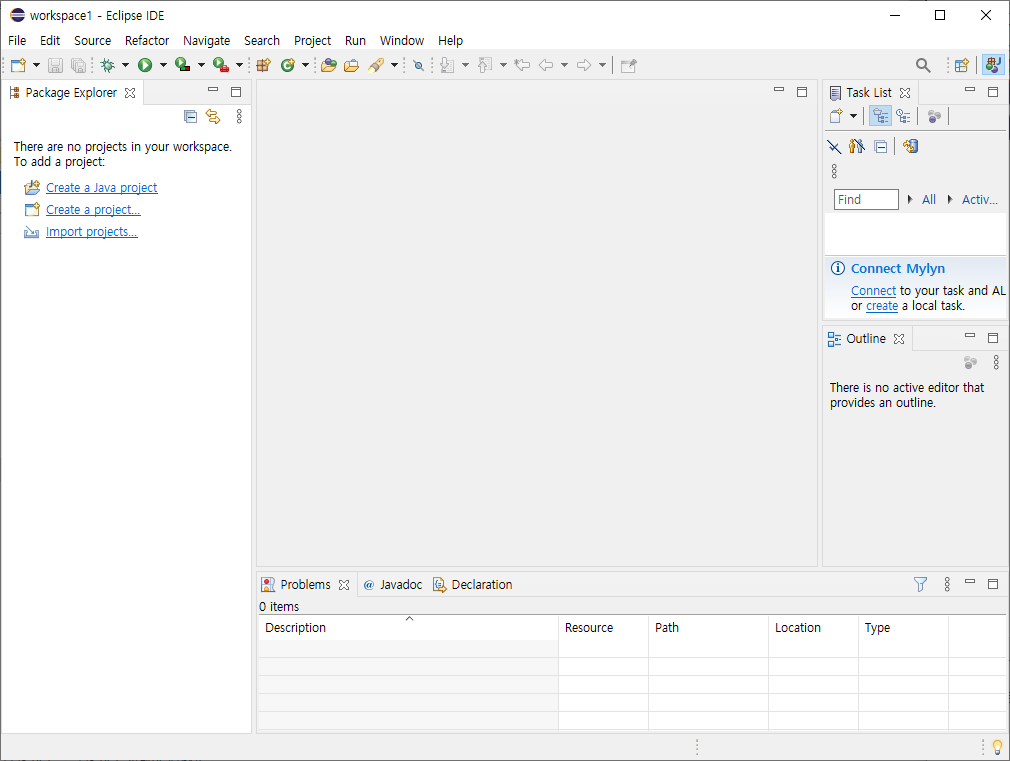The width and height of the screenshot is (1010, 761).
Task: Click the All working set link in Task List
Action: 928,200
